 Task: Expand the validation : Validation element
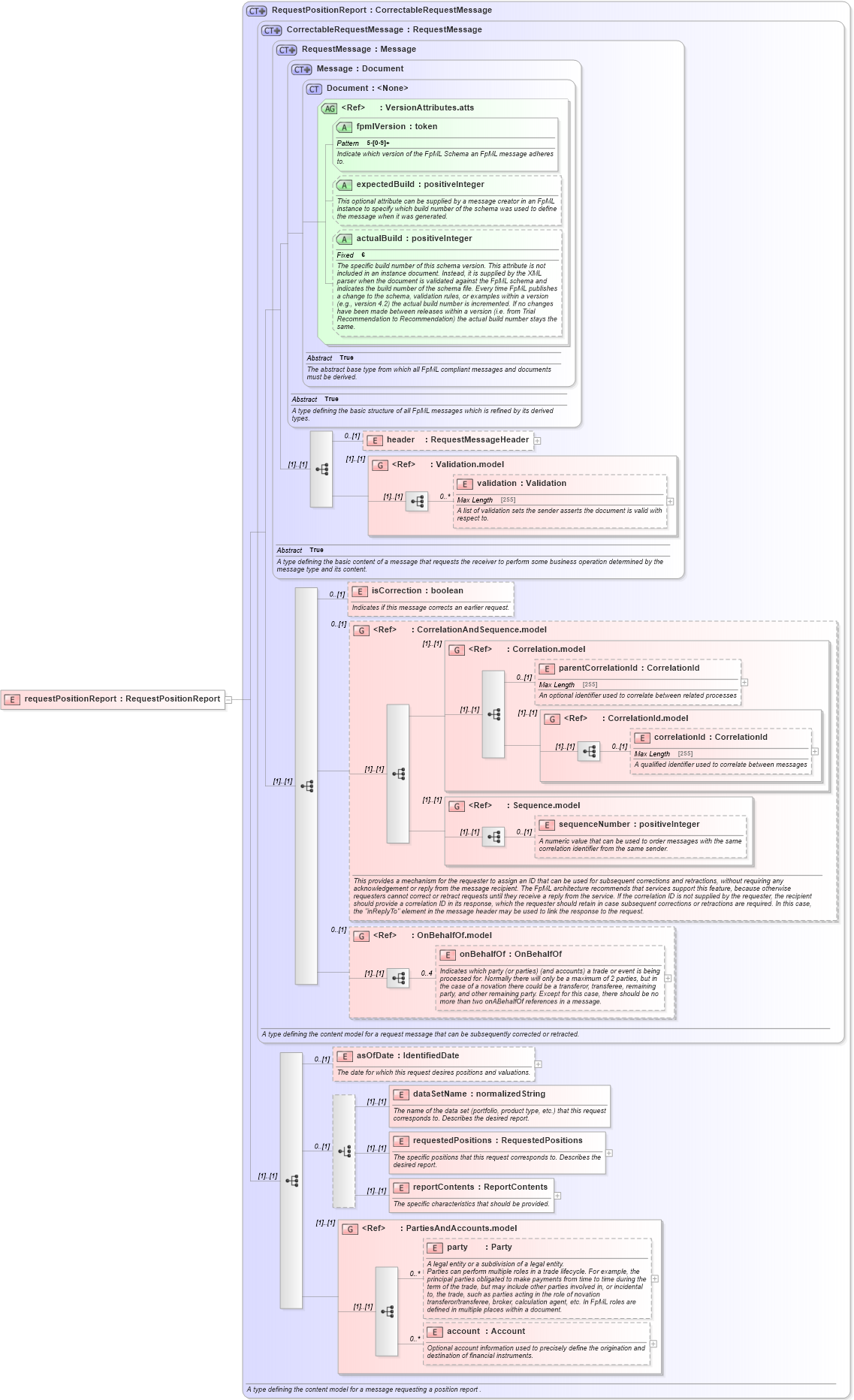pos(671,501)
